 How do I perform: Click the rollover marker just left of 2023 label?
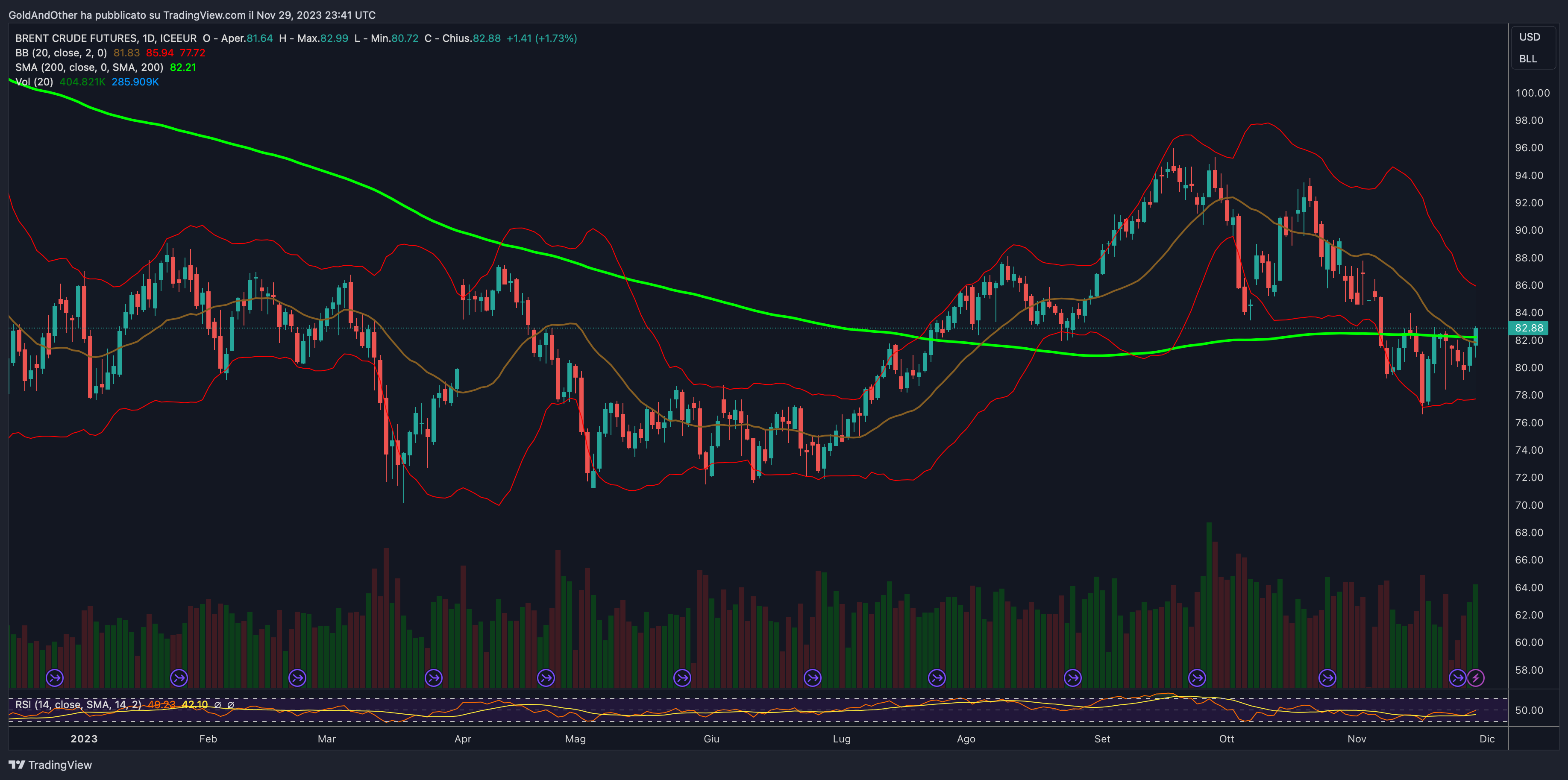(55, 677)
